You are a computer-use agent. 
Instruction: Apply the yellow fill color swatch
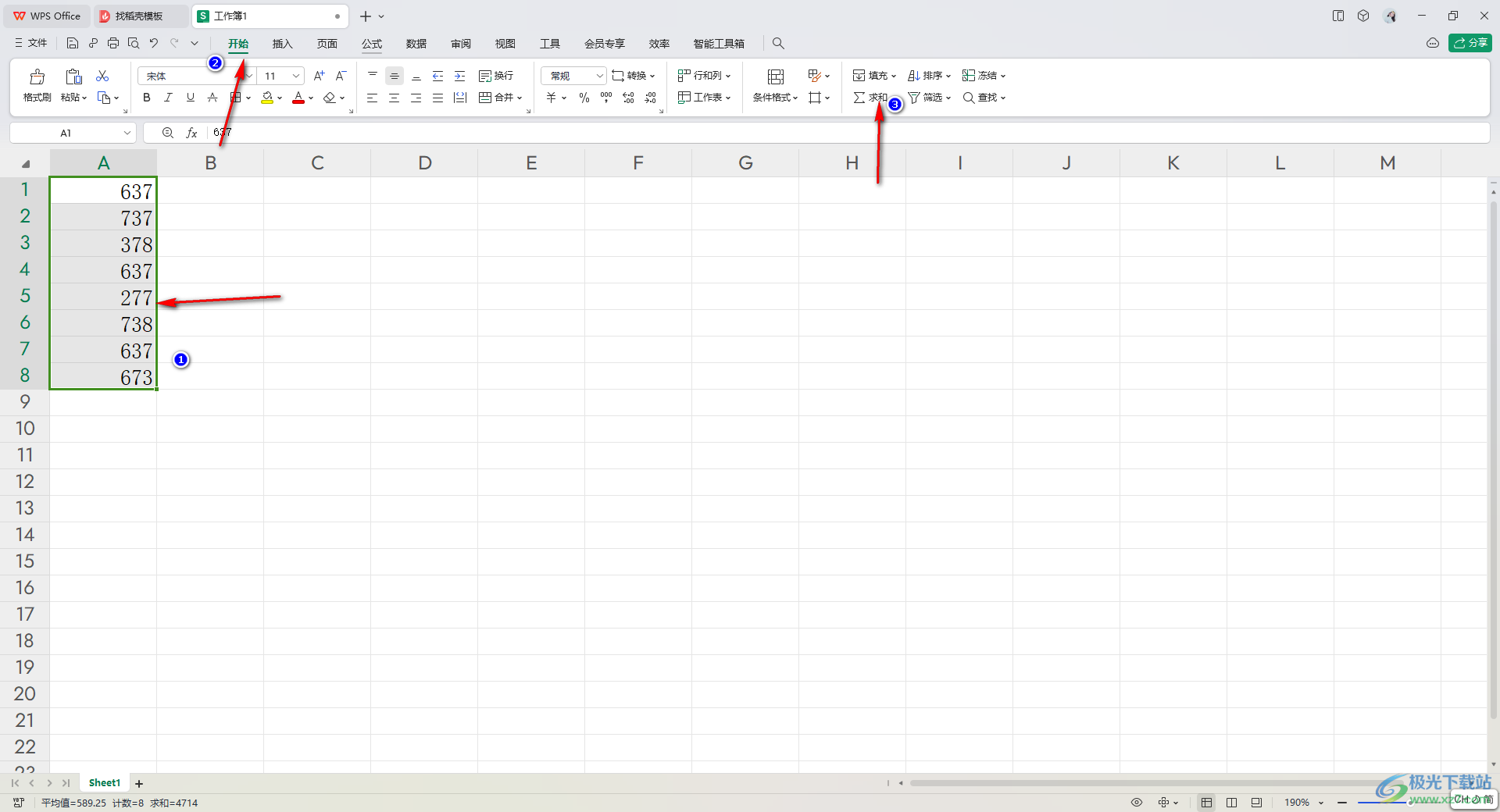point(267,98)
